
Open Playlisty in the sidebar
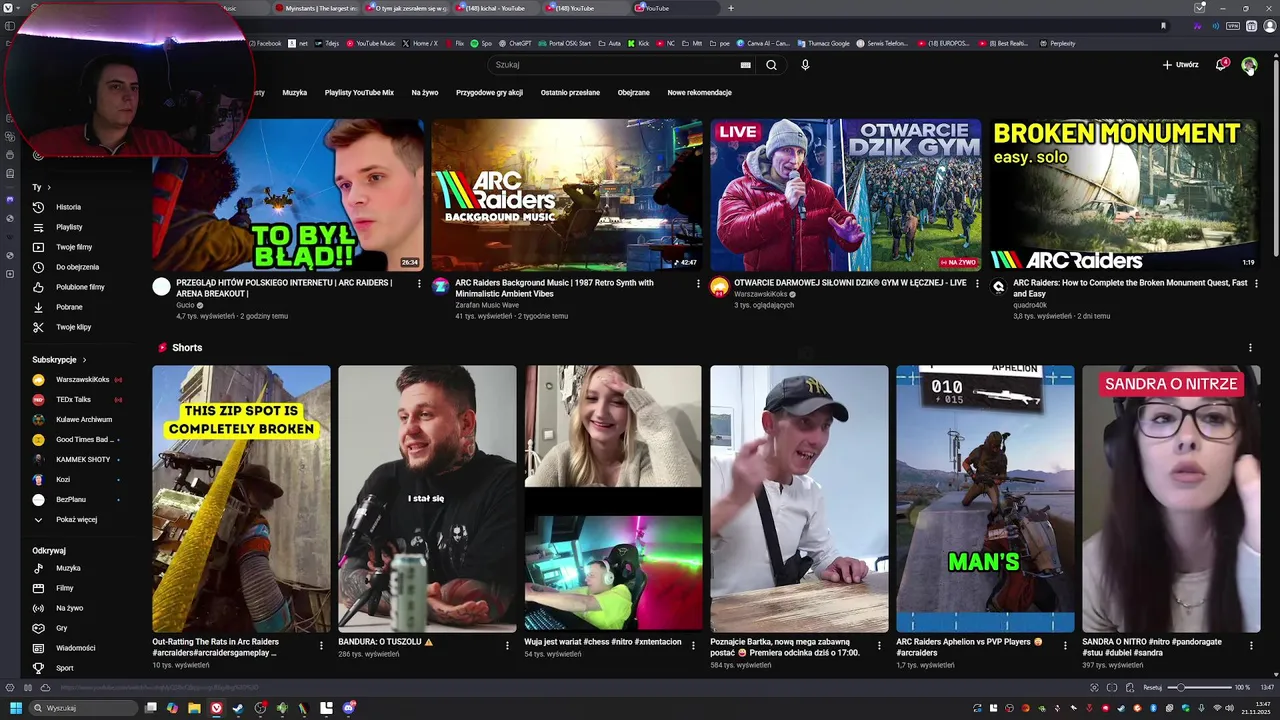point(69,227)
